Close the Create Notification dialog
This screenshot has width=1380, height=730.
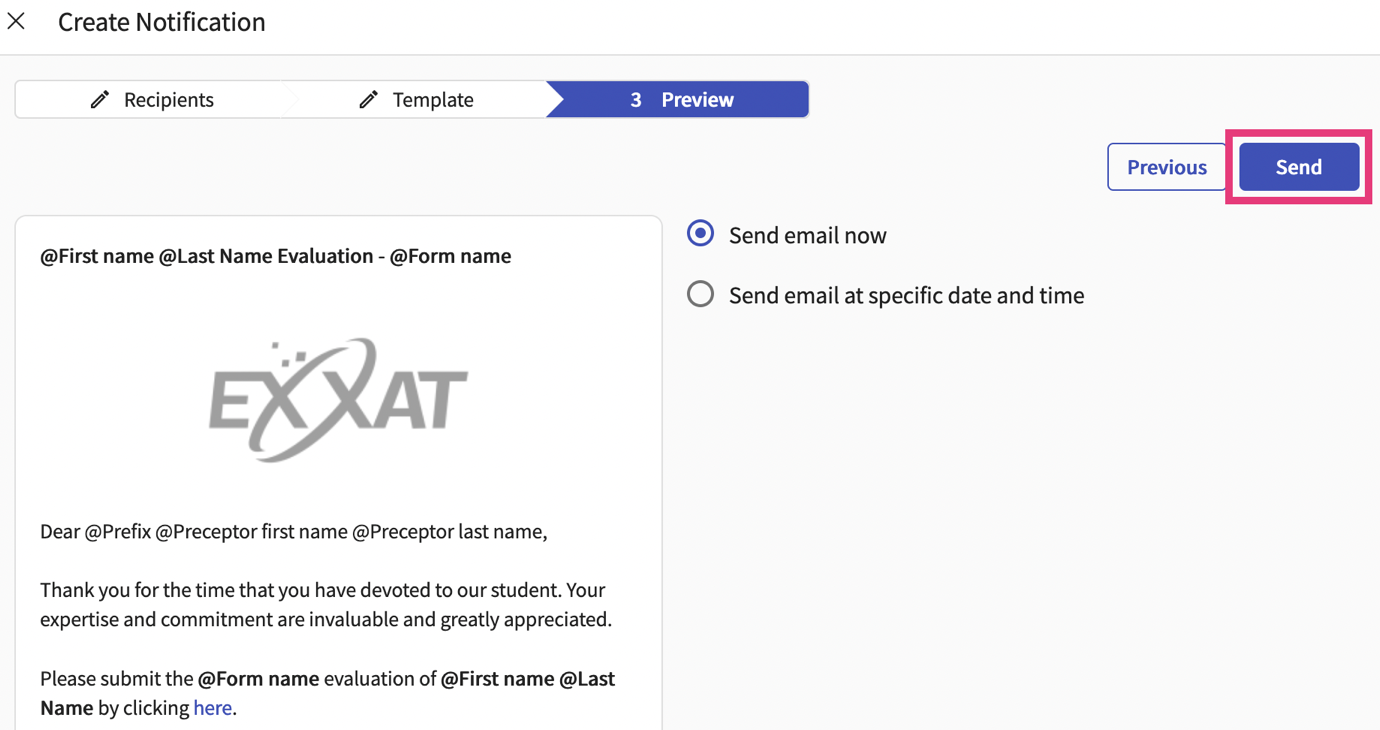pos(16,21)
